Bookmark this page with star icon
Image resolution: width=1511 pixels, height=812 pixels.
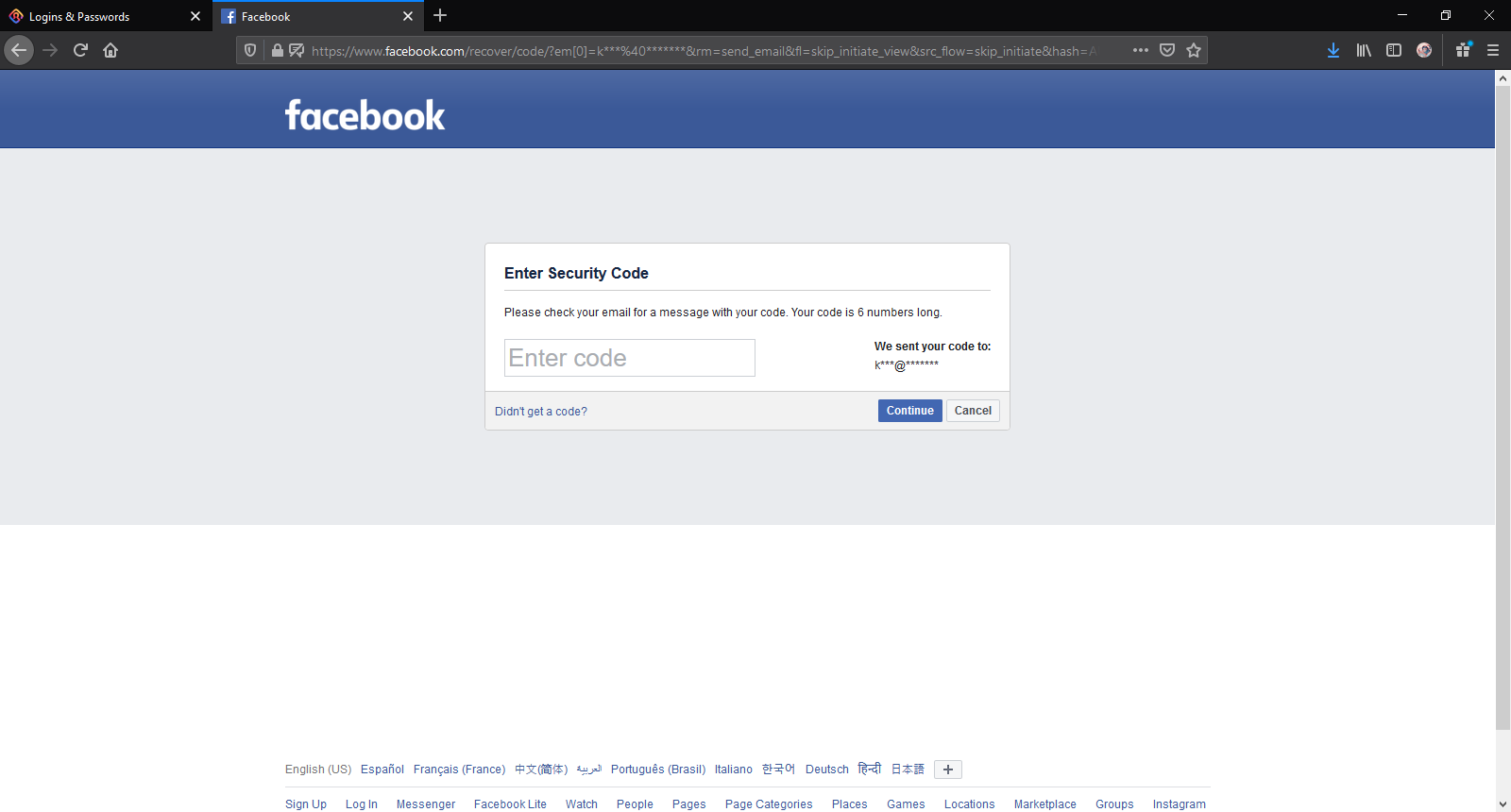(1194, 50)
